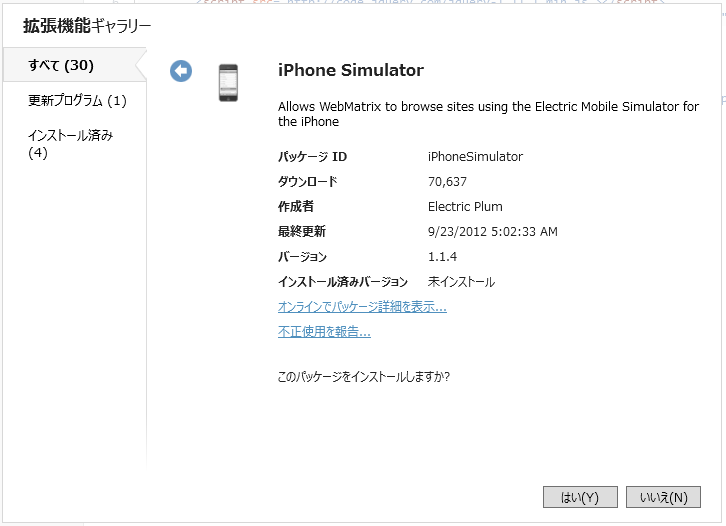Click package ID value iPhoneSimulator

(x=475, y=157)
